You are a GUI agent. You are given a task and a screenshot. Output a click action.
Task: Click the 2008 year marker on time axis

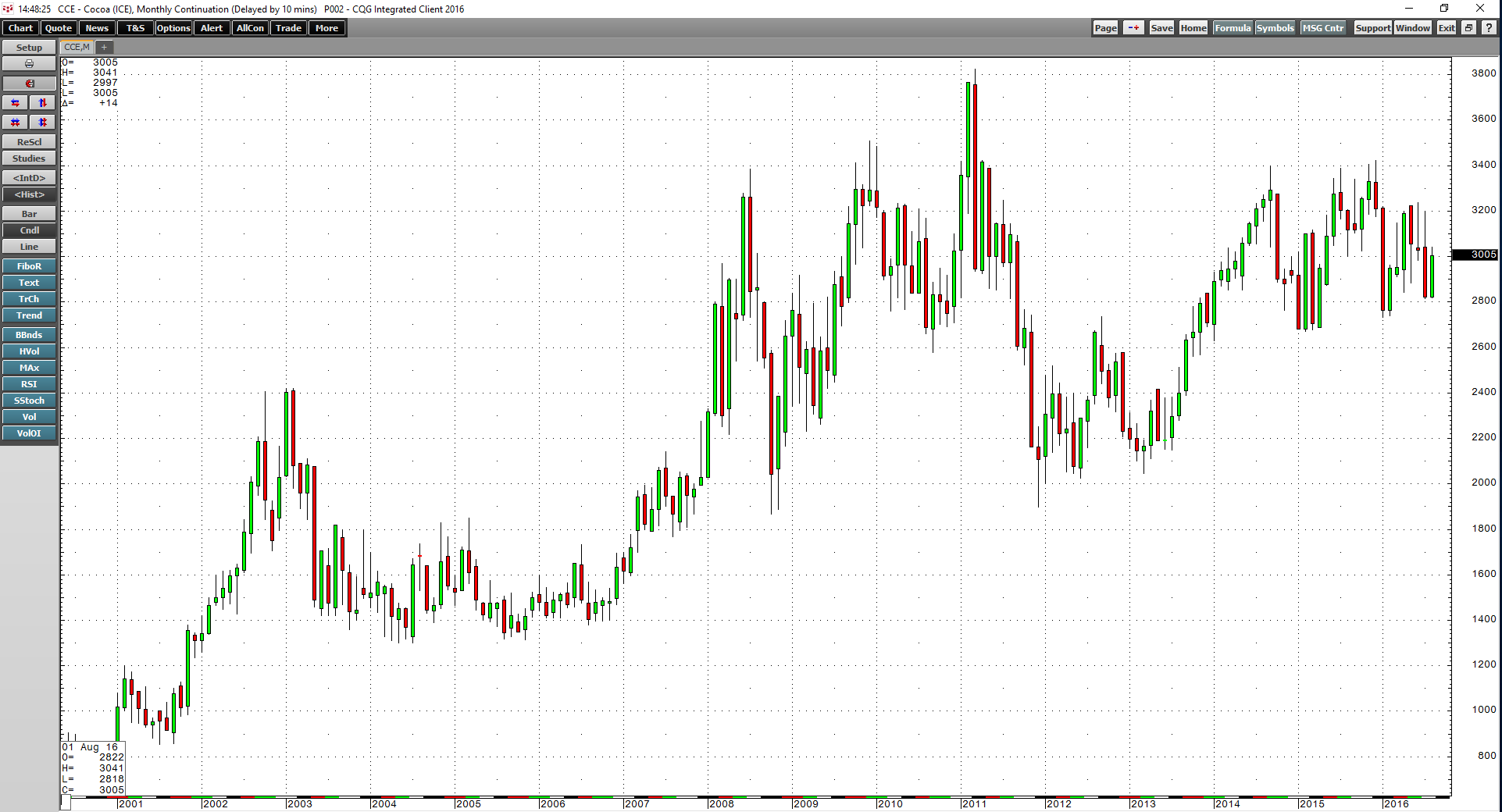pos(721,804)
